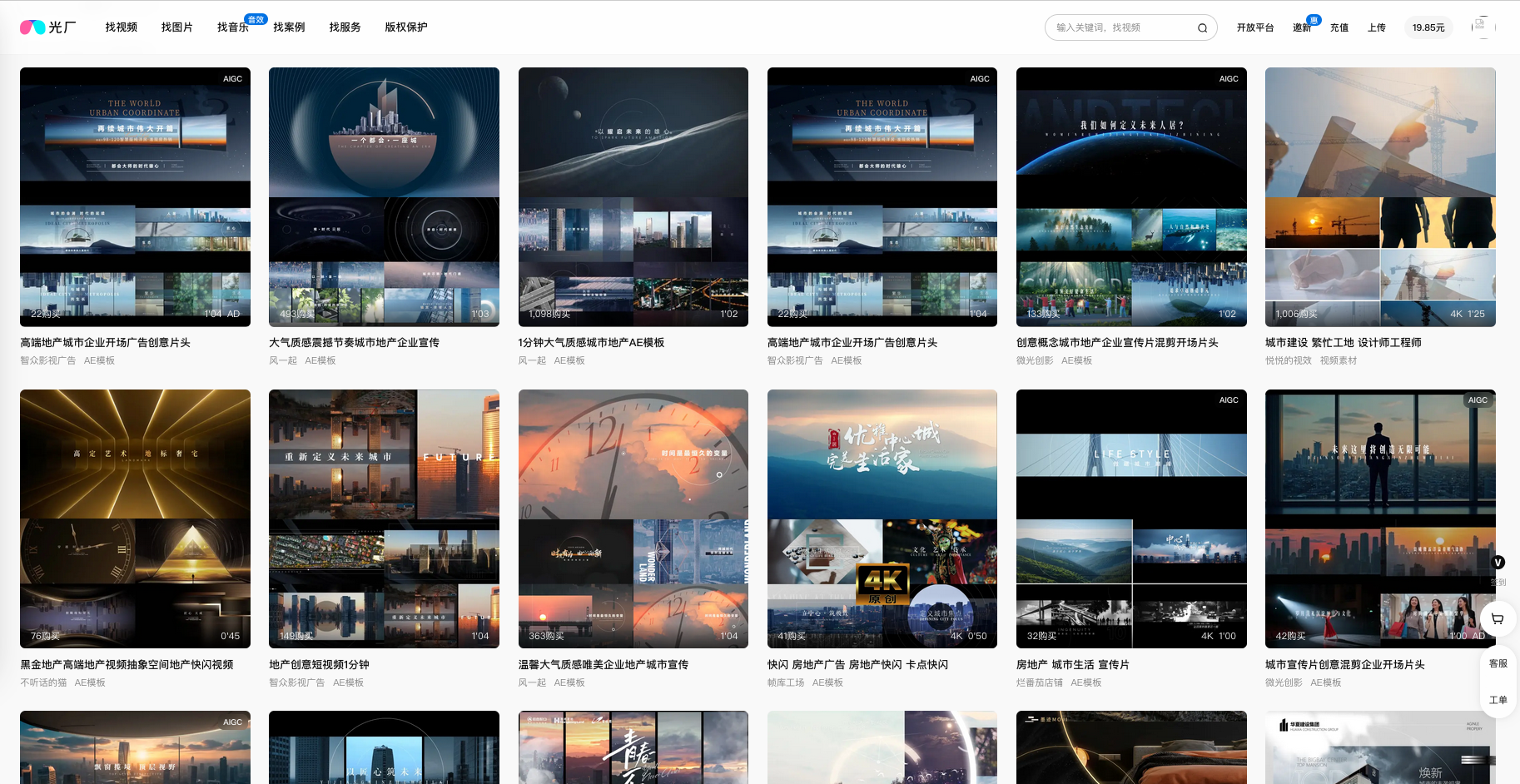Click the 4K 1'25 duration label
This screenshot has height=784, width=1520.
[x=1468, y=314]
